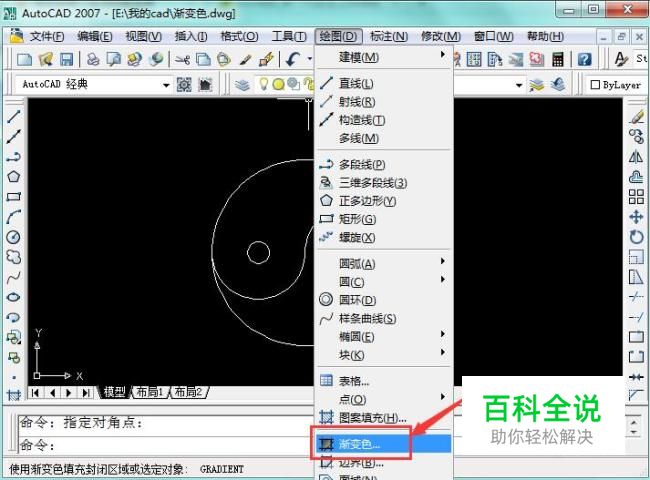Open the 格式(O) menu
This screenshot has width=650, height=480.
[239, 37]
